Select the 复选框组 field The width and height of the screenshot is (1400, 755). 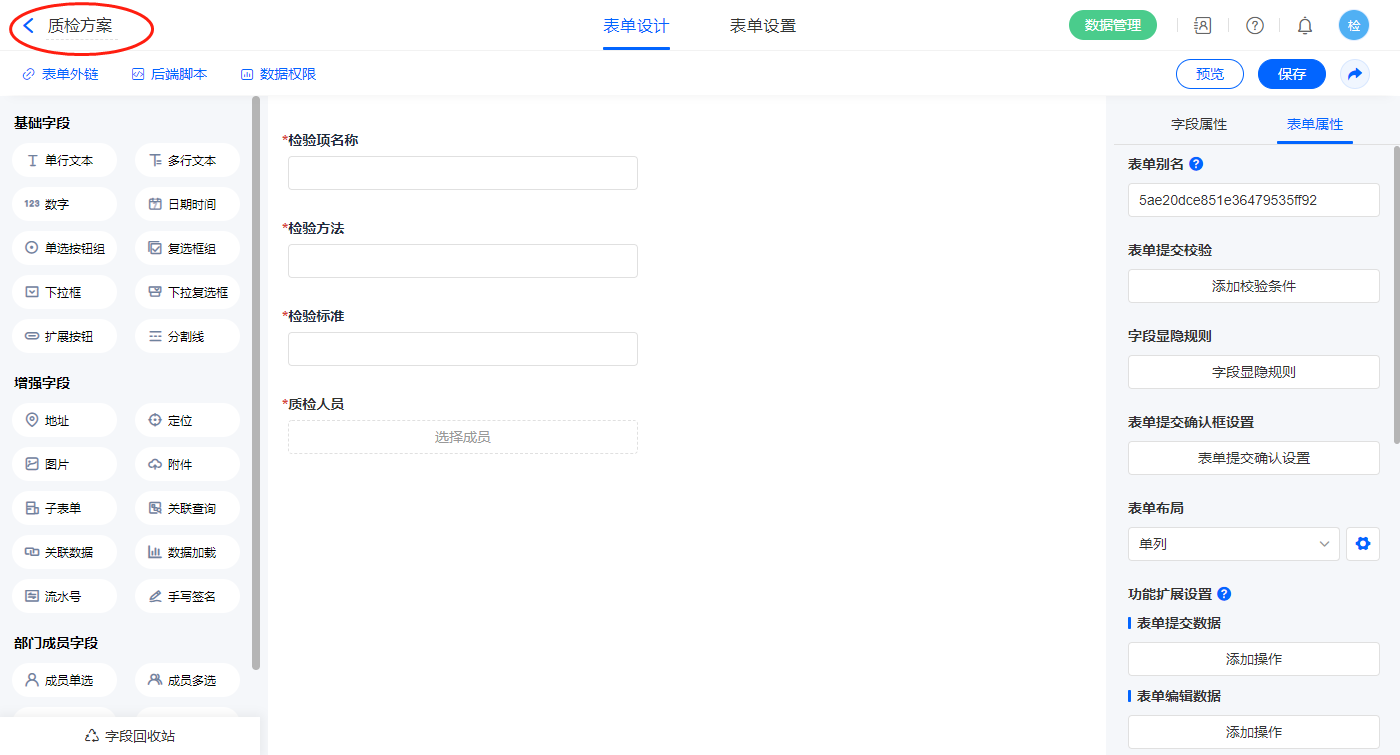coord(187,248)
